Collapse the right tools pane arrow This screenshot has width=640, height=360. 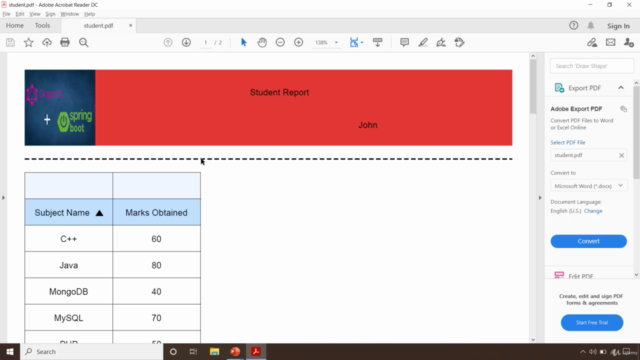[x=540, y=198]
